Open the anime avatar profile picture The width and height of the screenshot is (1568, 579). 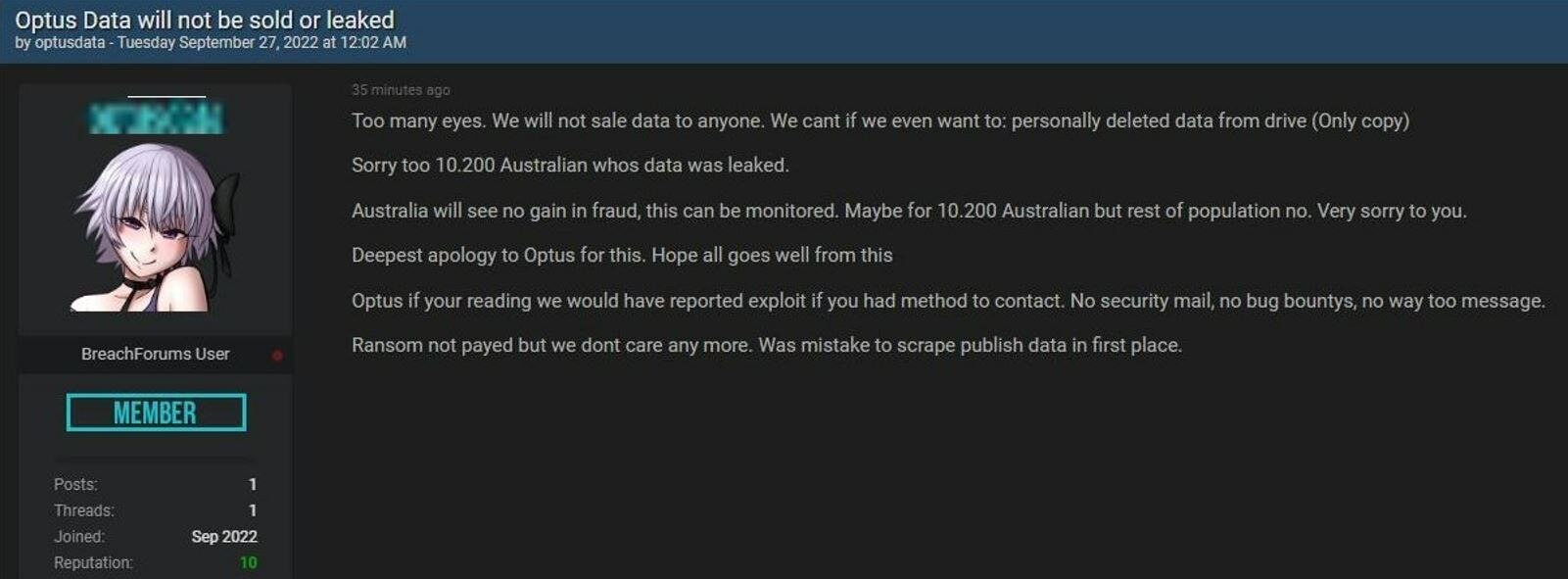(x=156, y=227)
